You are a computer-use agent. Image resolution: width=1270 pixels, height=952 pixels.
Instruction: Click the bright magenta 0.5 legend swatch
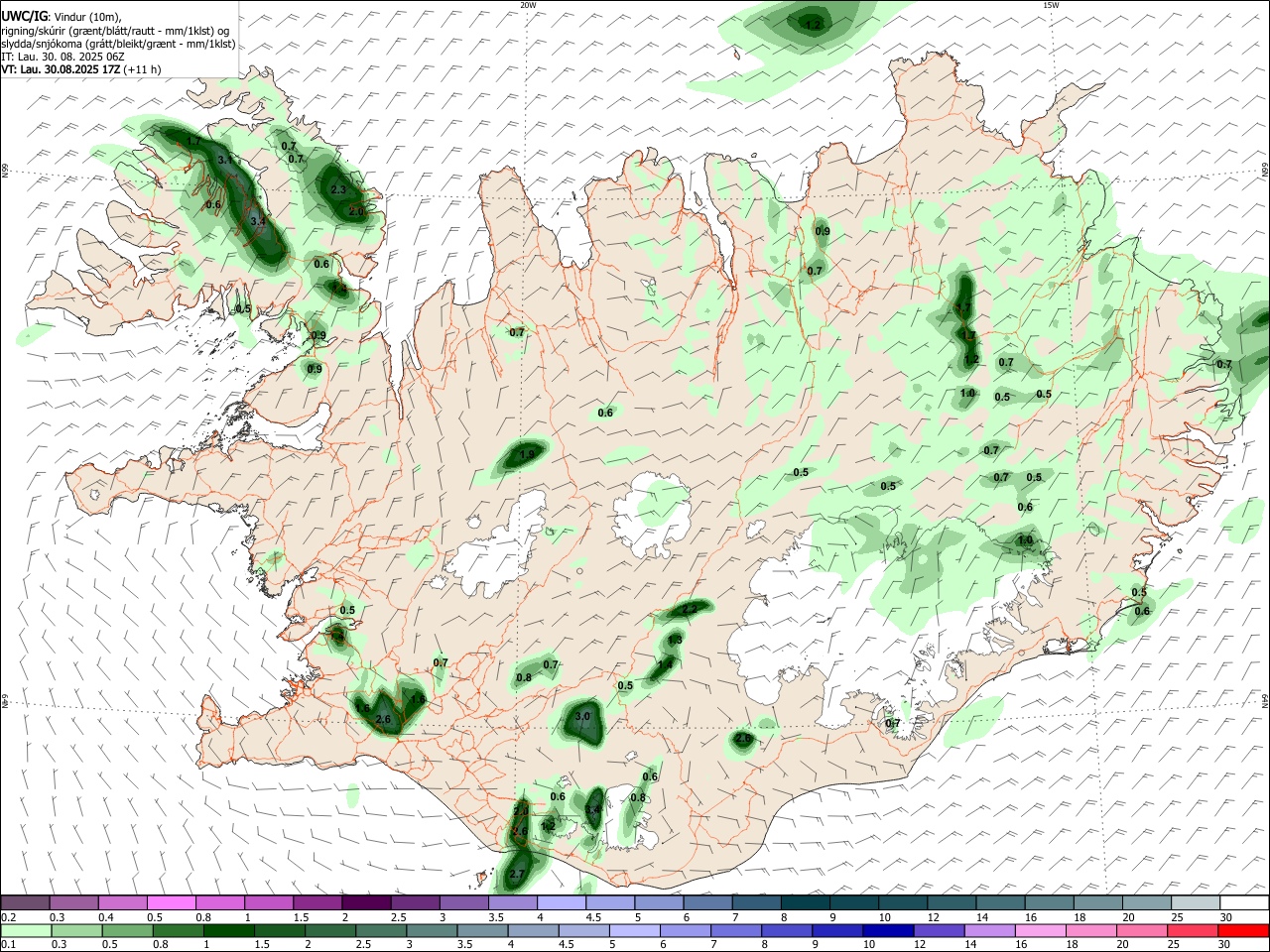click(x=172, y=903)
